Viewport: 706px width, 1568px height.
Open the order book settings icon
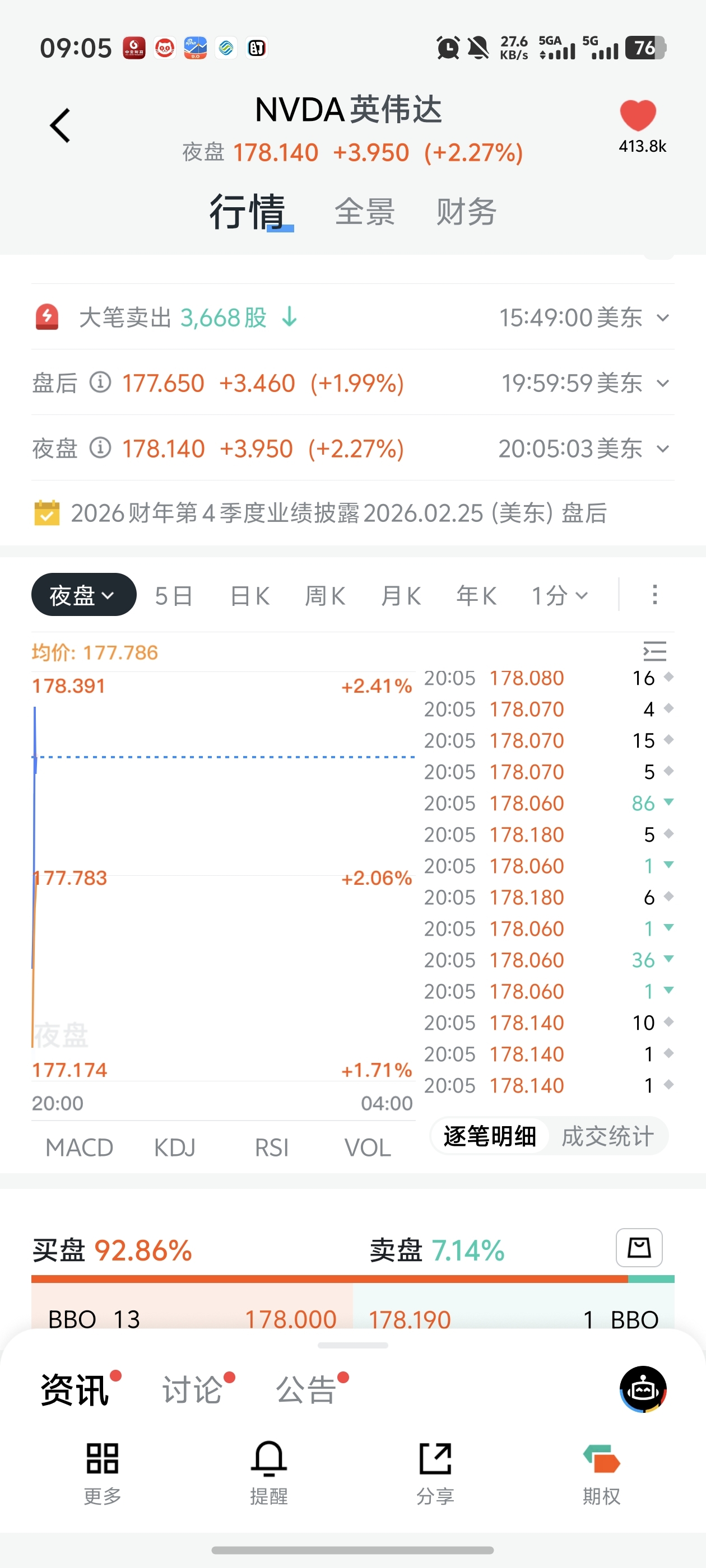click(x=639, y=1247)
